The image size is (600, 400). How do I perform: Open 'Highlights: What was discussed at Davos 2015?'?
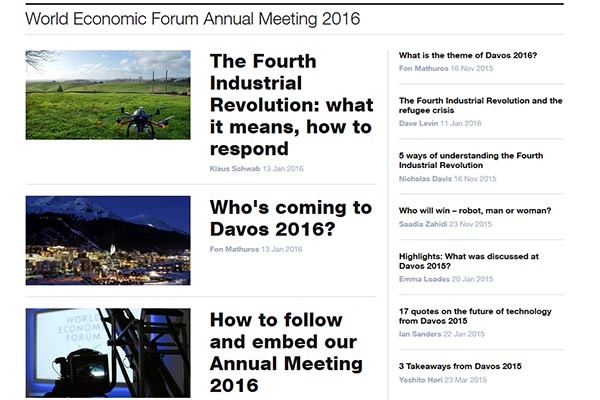(468, 261)
